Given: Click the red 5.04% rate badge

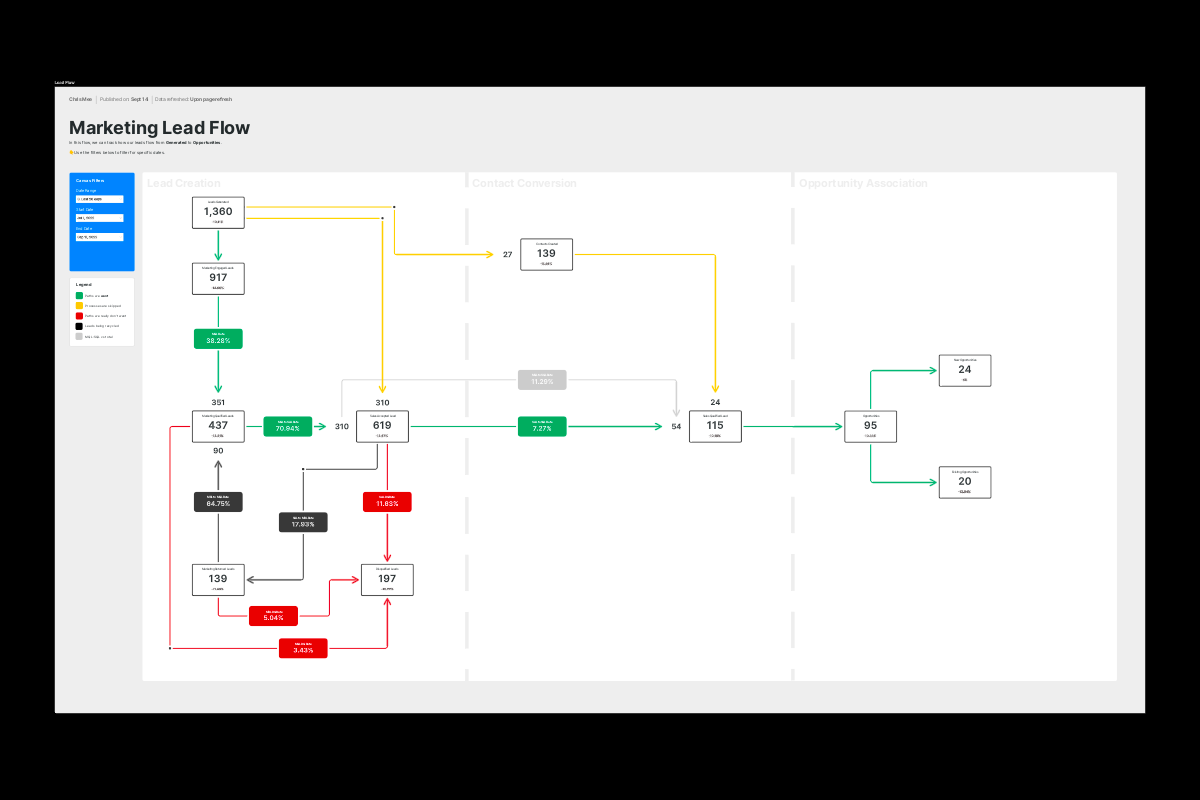Looking at the screenshot, I should [x=273, y=616].
